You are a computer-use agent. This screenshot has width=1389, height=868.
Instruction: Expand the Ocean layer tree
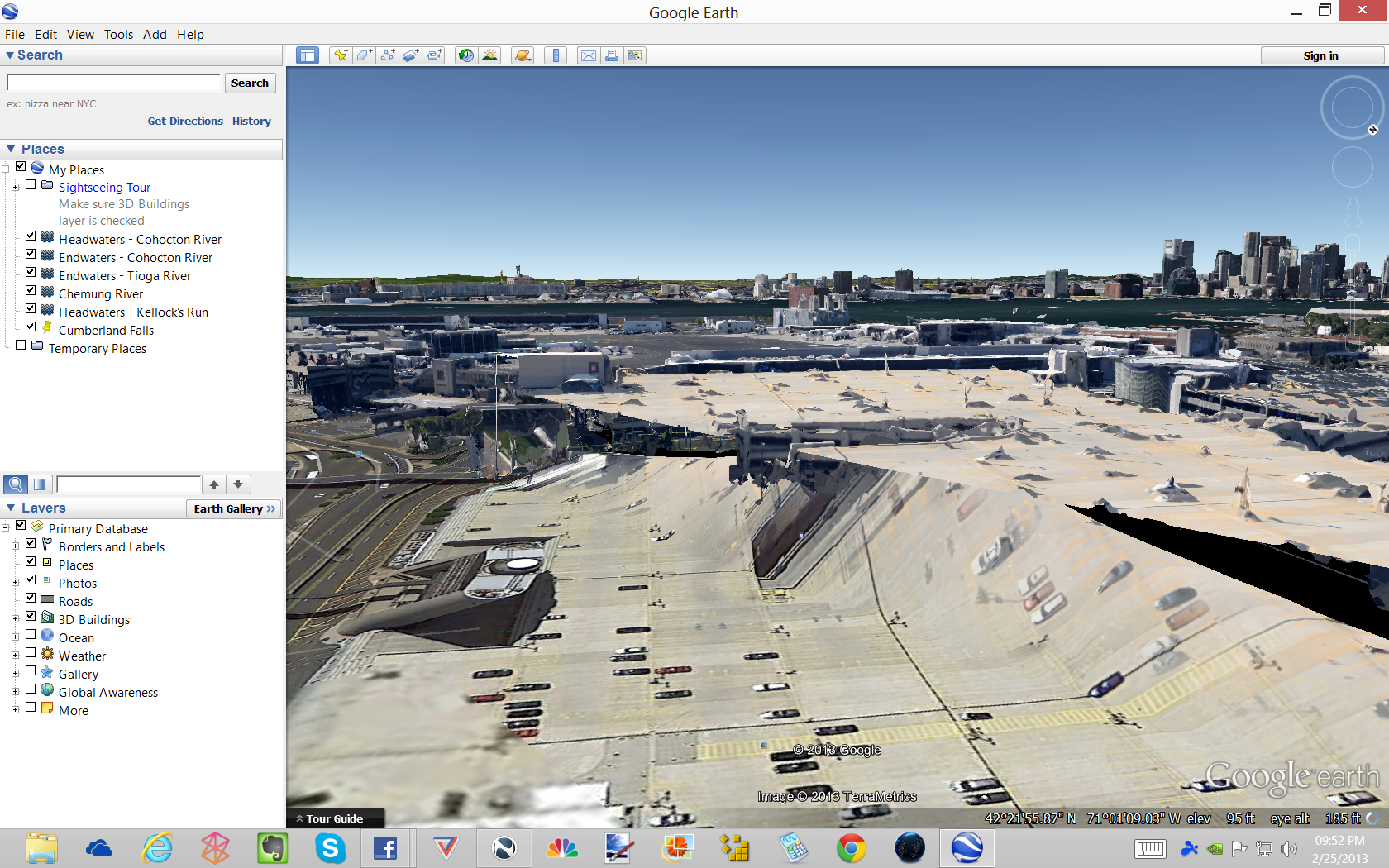15,637
